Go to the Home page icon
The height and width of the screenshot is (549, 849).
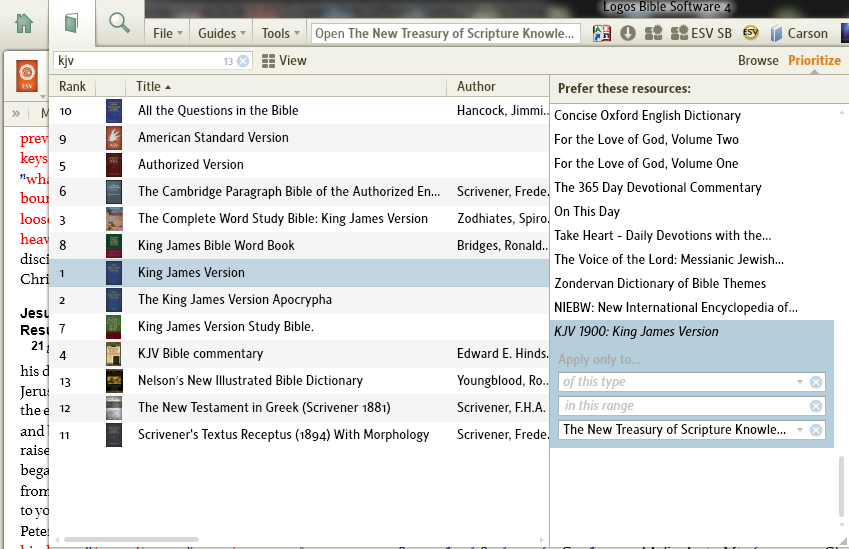click(x=24, y=23)
